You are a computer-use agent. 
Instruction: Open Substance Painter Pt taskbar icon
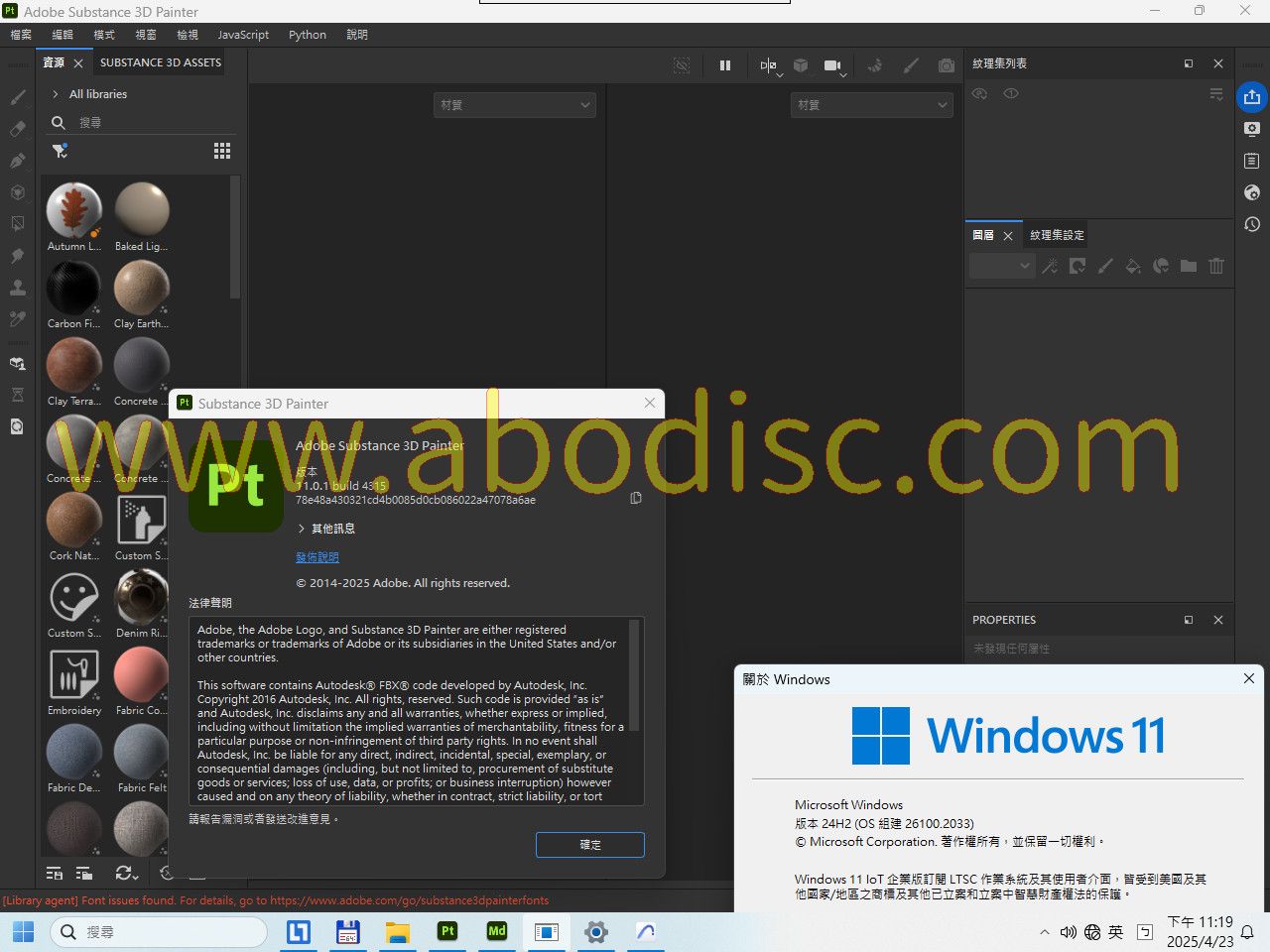pos(447,931)
